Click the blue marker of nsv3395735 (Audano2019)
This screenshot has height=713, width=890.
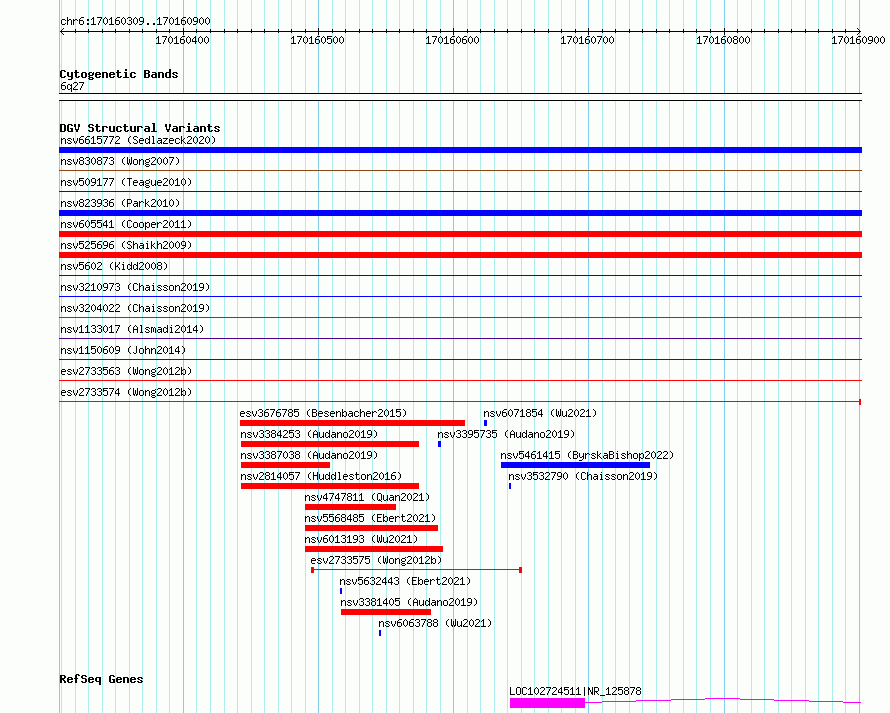(x=439, y=444)
